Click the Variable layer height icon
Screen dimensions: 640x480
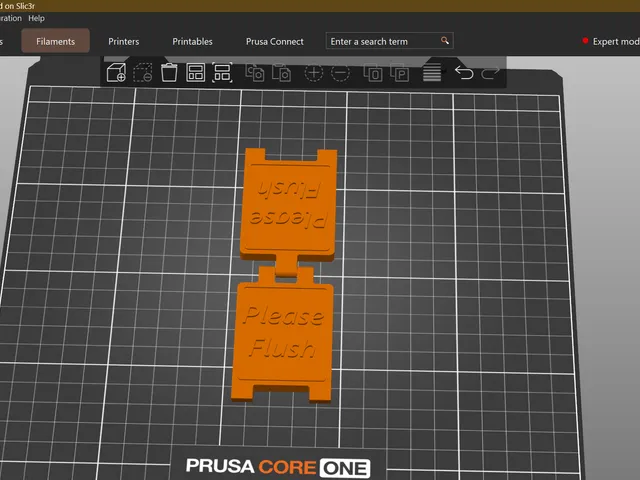432,73
